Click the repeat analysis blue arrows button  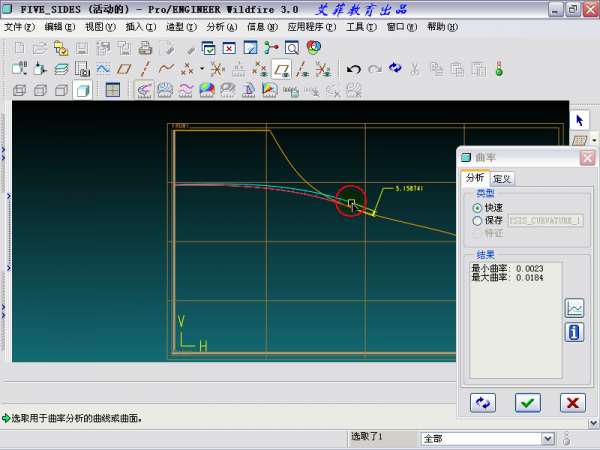tap(483, 403)
